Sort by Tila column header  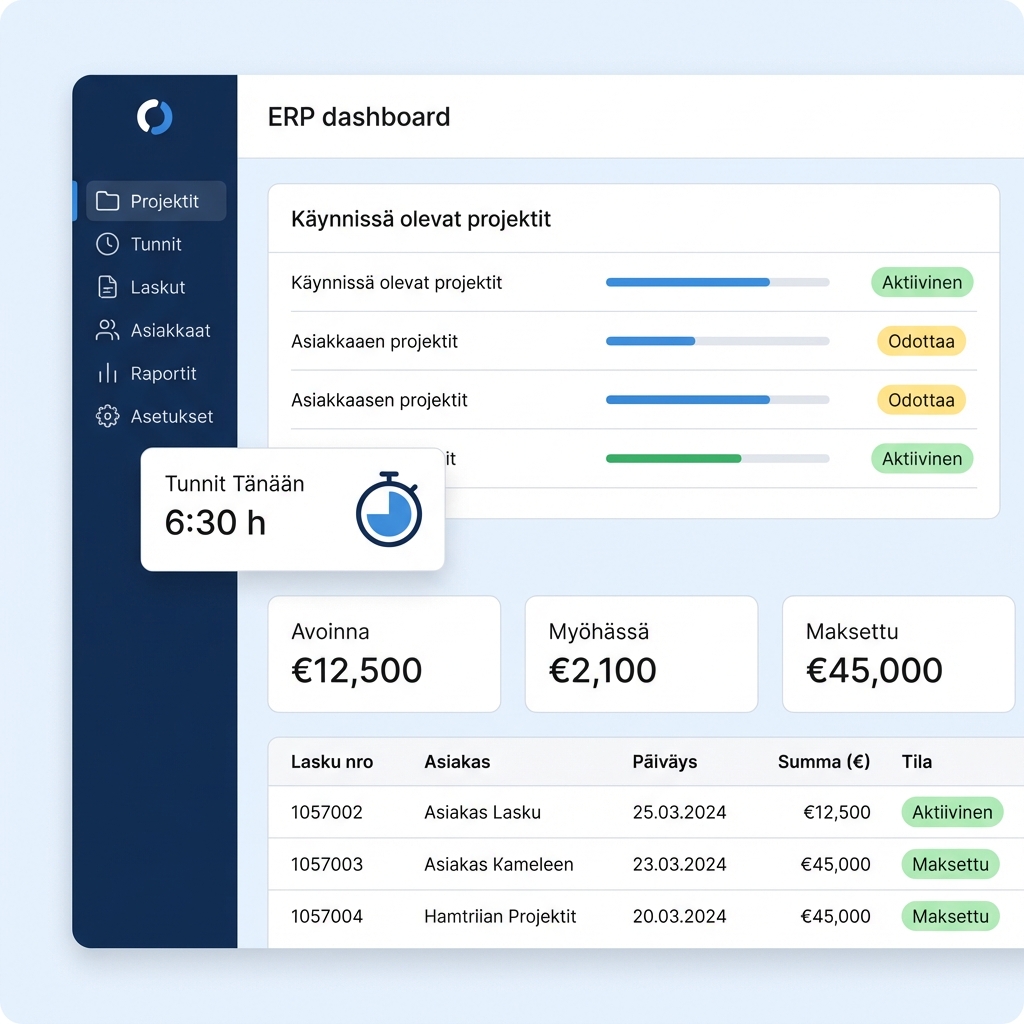pos(916,761)
